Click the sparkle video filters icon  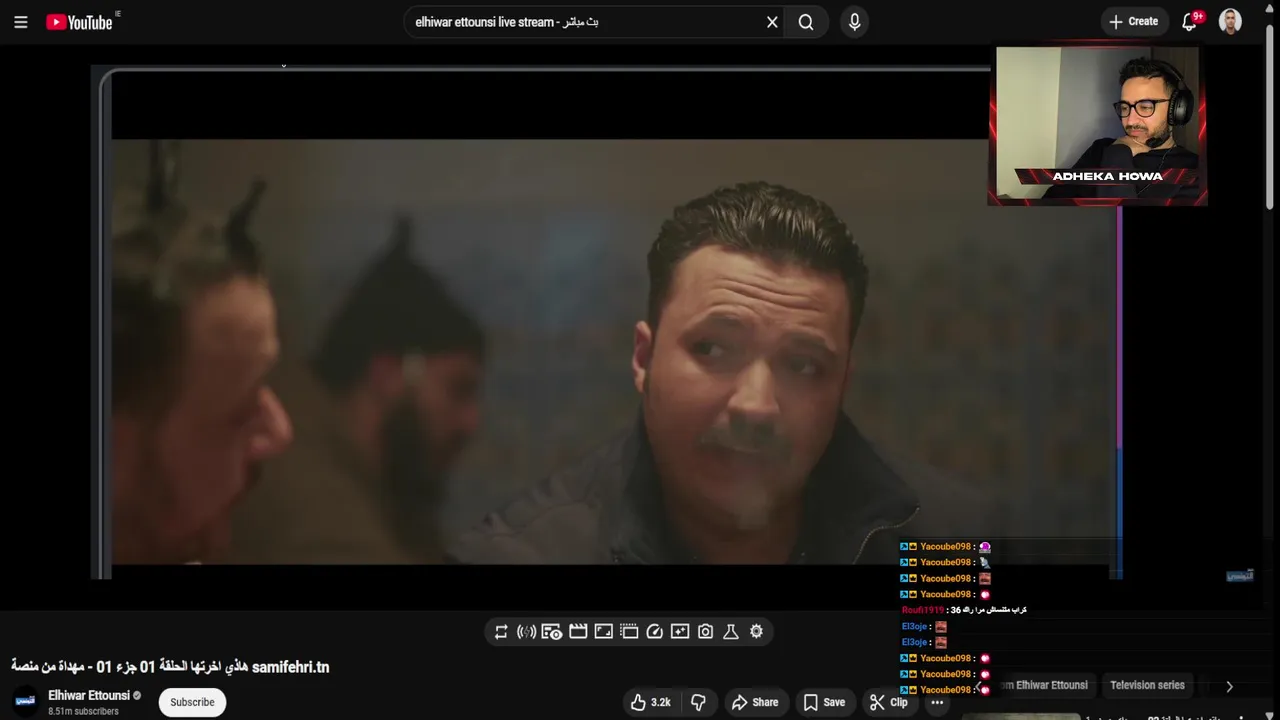(x=680, y=632)
